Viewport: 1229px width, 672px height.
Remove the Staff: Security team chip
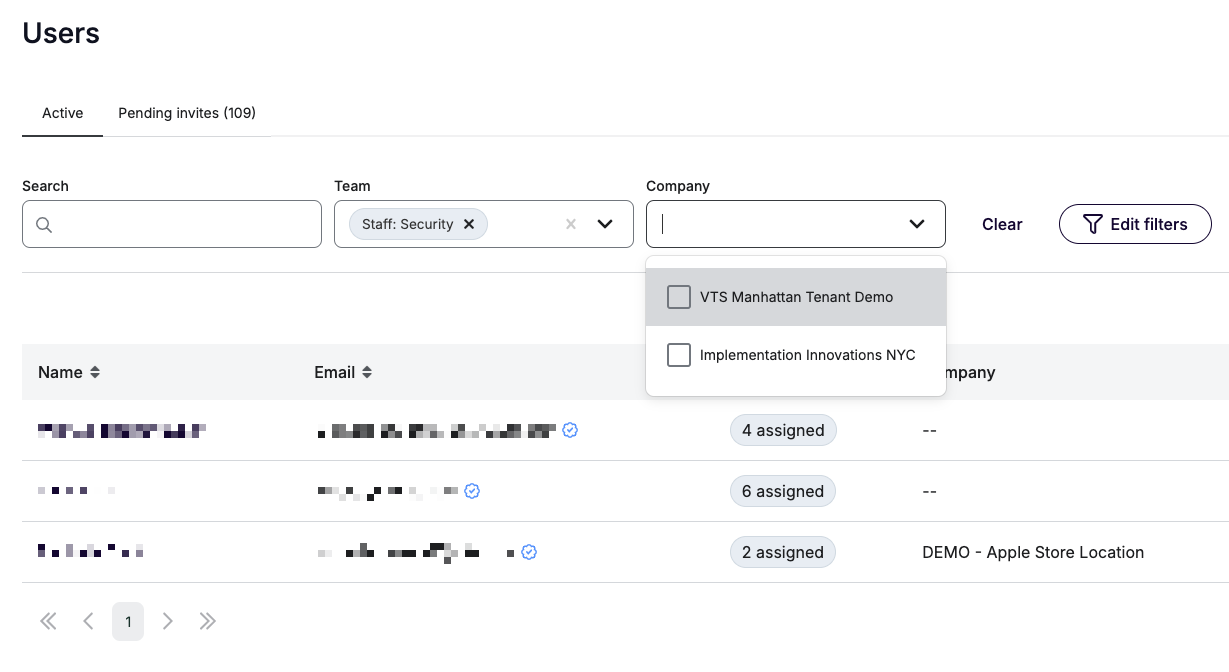point(469,224)
